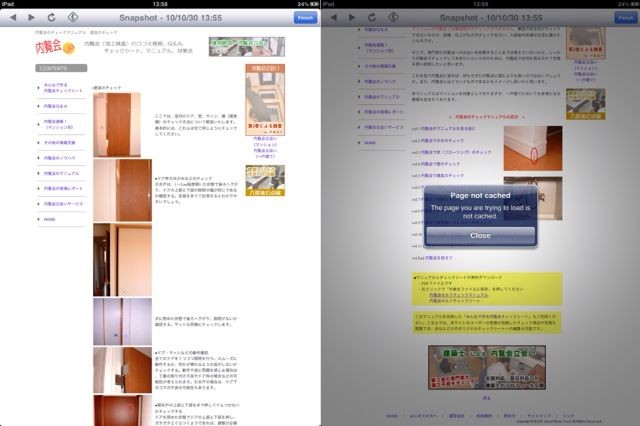The image size is (640, 426).
Task: Click the 内覧会 site logo in left screen
Action: click(55, 47)
